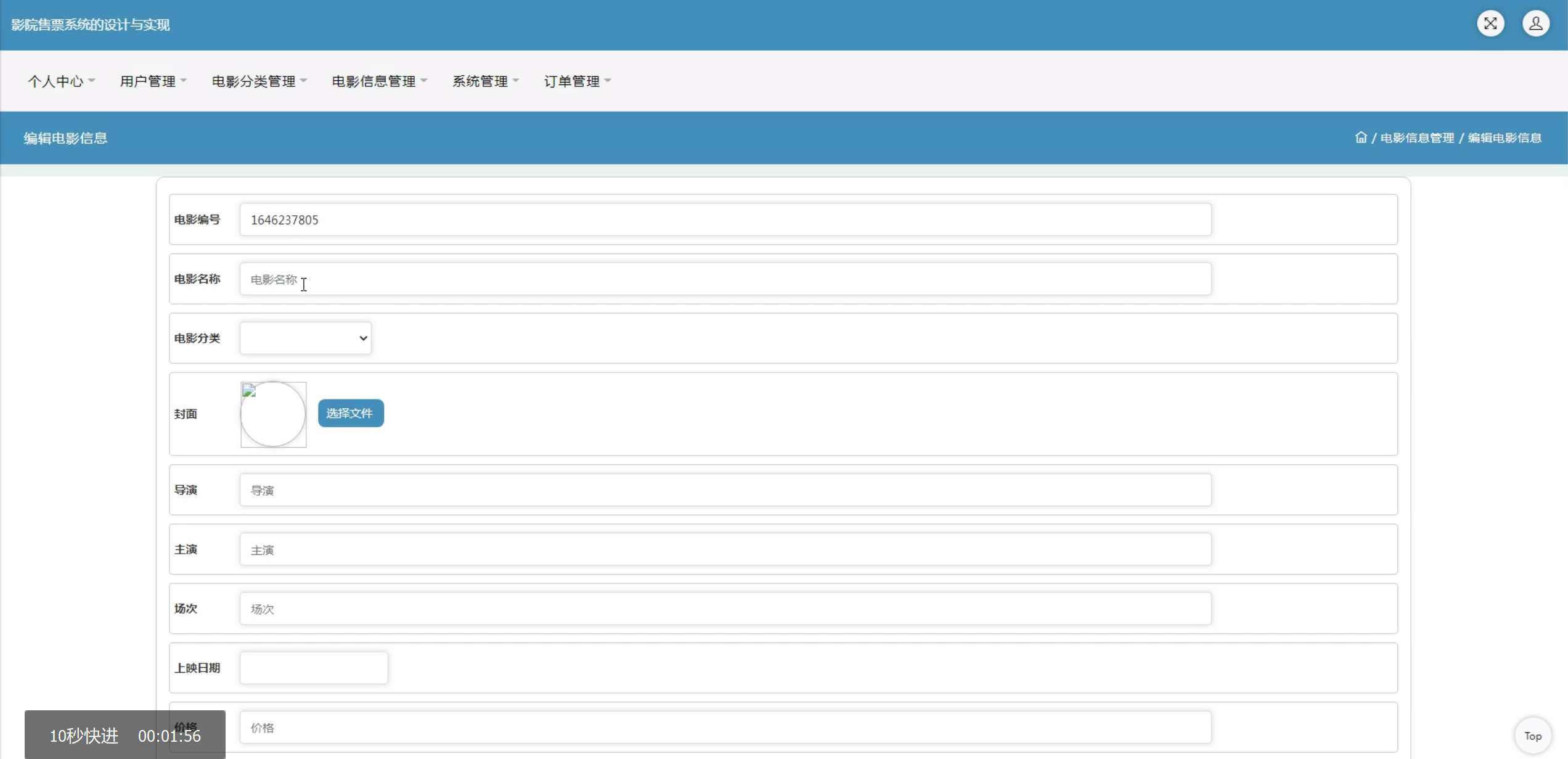Click the home icon in breadcrumb
The height and width of the screenshot is (759, 1568).
point(1361,137)
